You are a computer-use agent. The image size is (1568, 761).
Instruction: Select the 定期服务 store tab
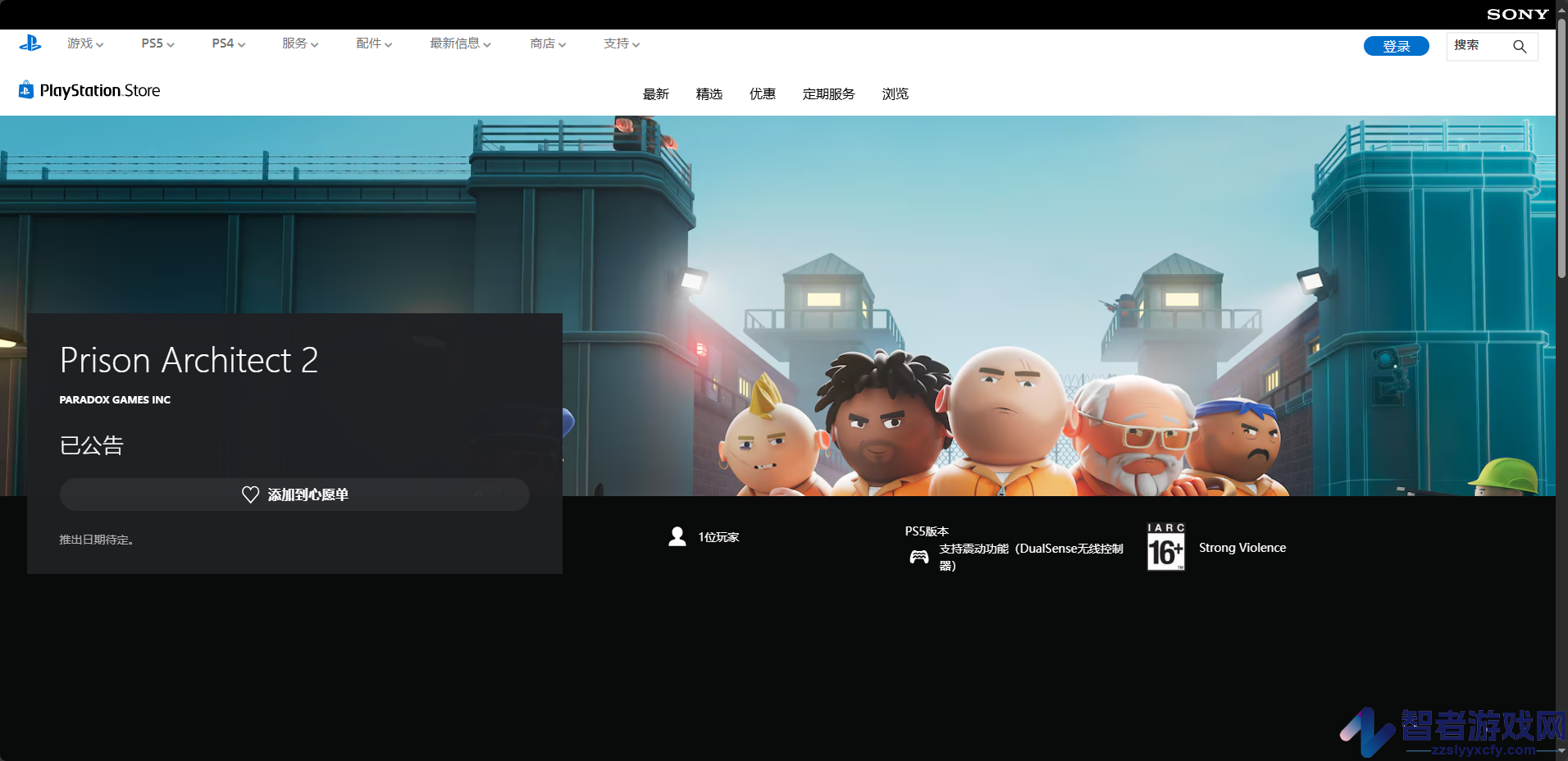(x=828, y=94)
